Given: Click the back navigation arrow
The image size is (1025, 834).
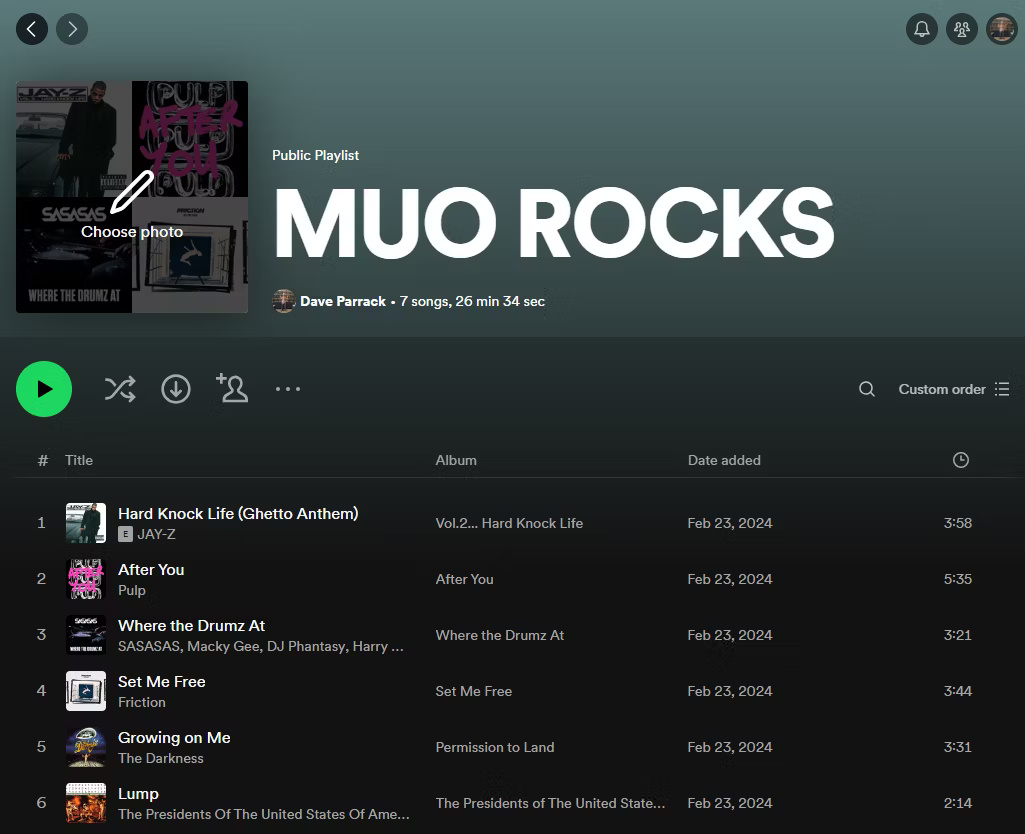Looking at the screenshot, I should pos(31,28).
